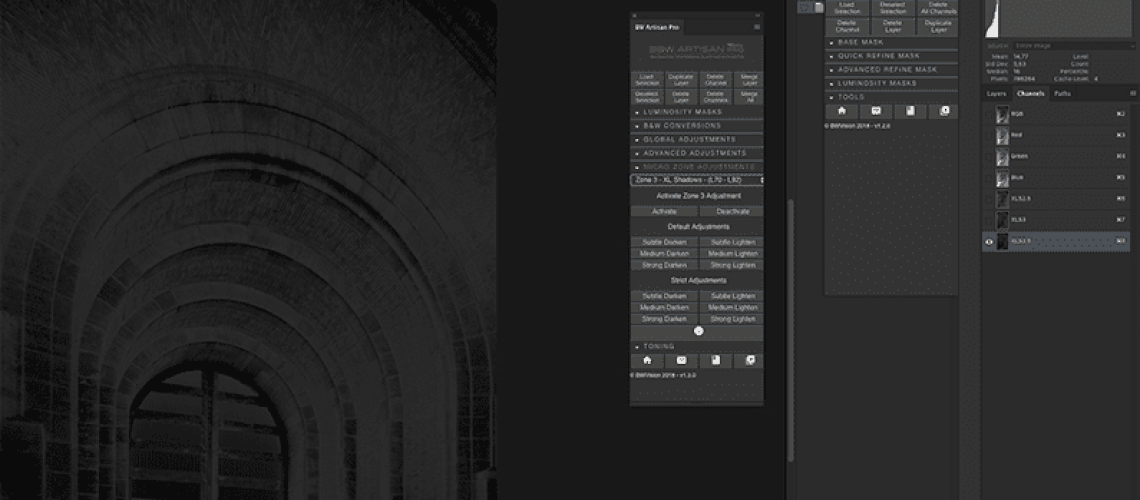Open the home icon in BW Artisan Pro panel
The width and height of the screenshot is (1140, 500).
pyautogui.click(x=647, y=360)
